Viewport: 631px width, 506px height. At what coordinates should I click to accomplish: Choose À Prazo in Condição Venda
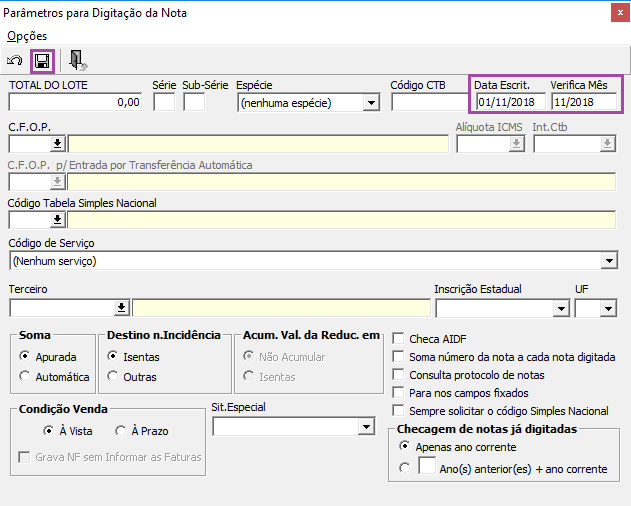pyautogui.click(x=122, y=431)
